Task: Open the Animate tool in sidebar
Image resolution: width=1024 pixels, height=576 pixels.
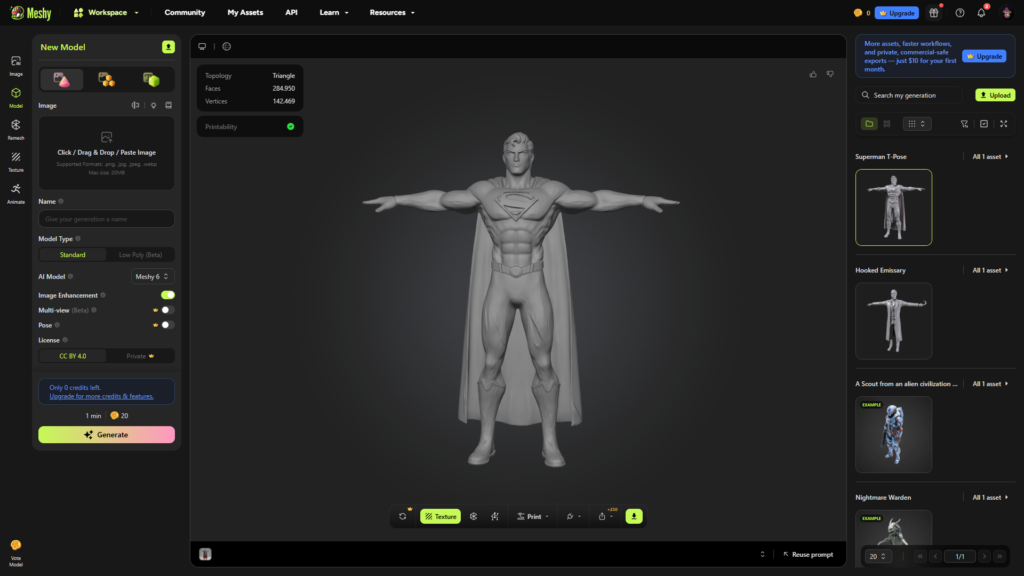Action: click(x=16, y=192)
